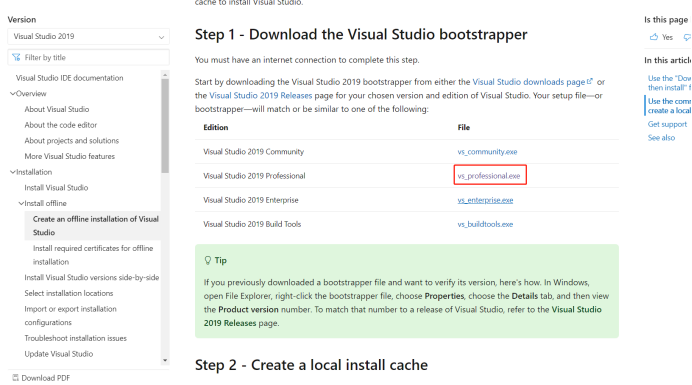Open the Visual Studio 2019 version dropdown
Viewport: 692px width, 385px height.
[88, 37]
